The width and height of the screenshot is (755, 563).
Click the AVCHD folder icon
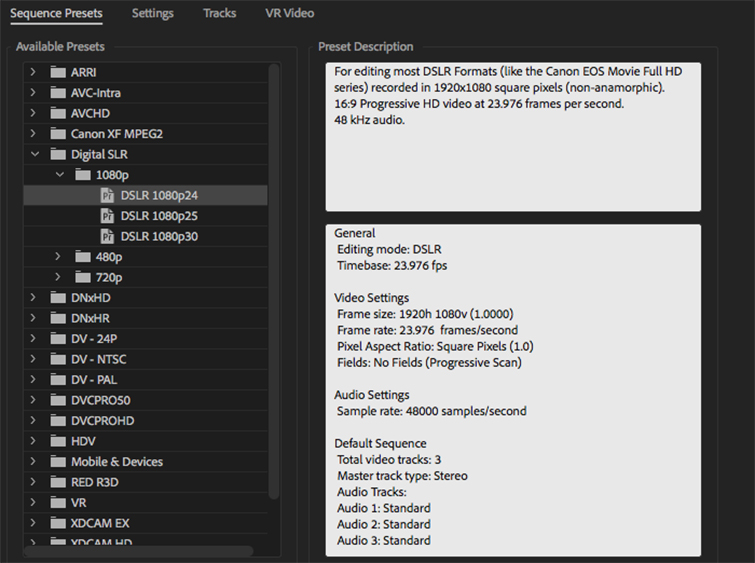point(58,113)
